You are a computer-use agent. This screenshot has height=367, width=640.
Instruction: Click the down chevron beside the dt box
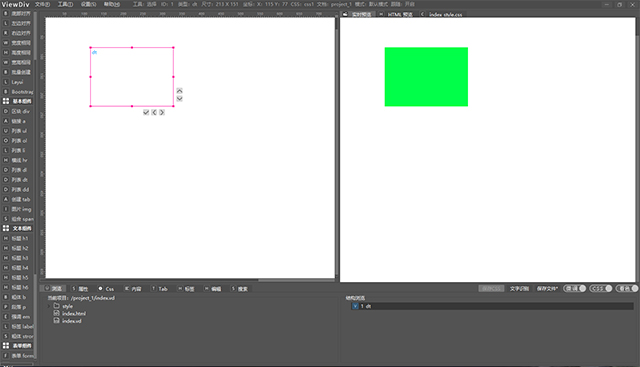[x=180, y=99]
